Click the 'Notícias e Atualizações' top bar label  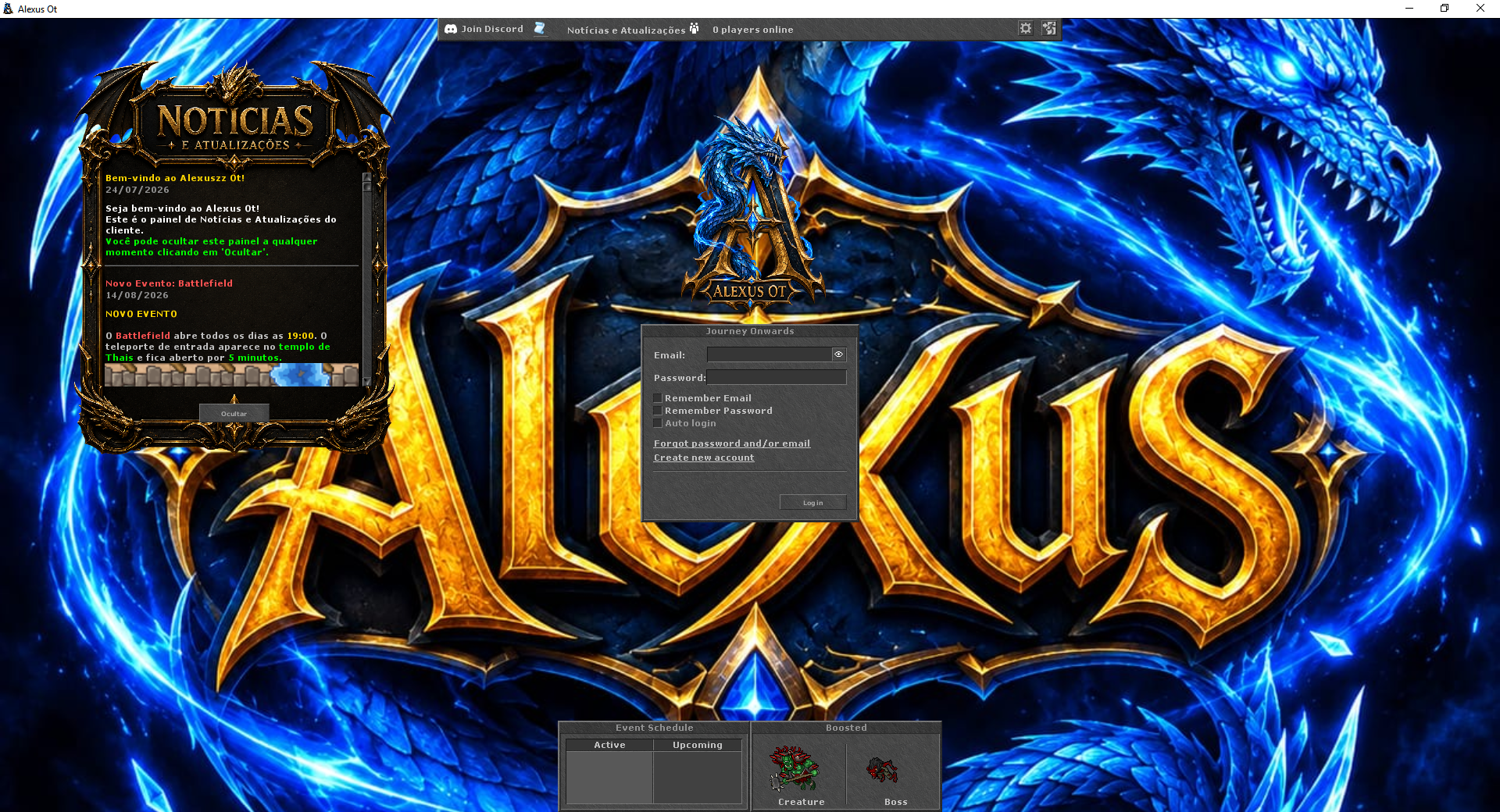point(627,30)
